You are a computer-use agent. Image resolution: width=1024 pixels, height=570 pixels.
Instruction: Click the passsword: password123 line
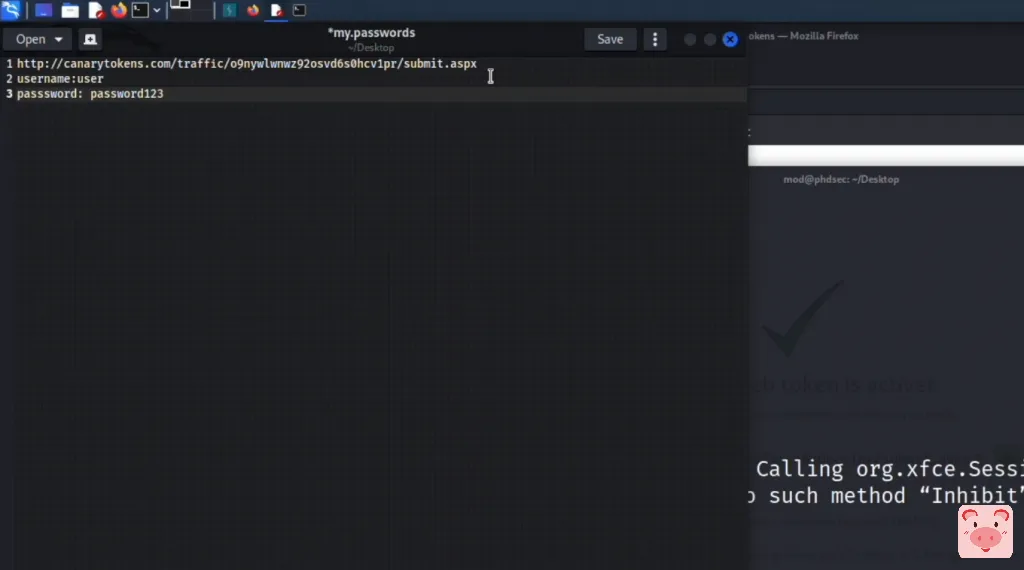click(90, 93)
